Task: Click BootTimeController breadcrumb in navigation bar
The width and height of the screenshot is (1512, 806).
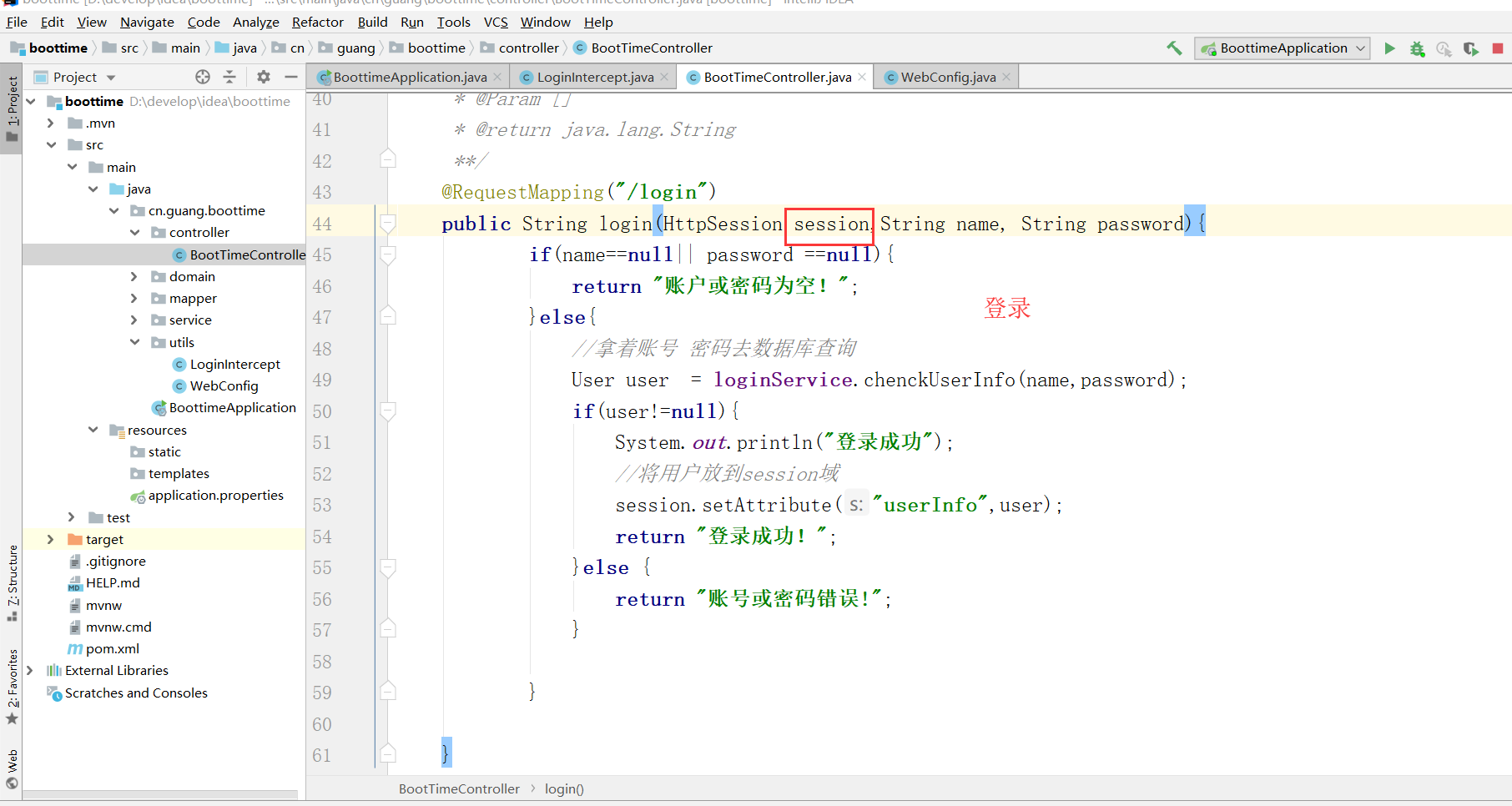Action: 643,48
